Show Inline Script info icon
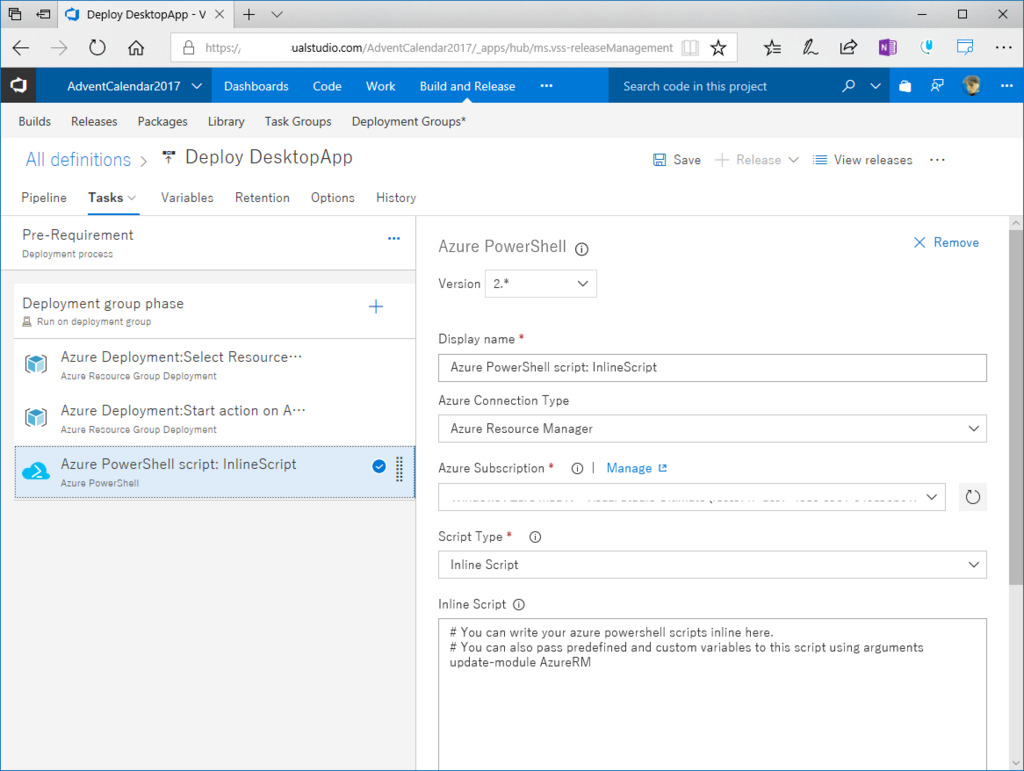1024x771 pixels. click(519, 605)
